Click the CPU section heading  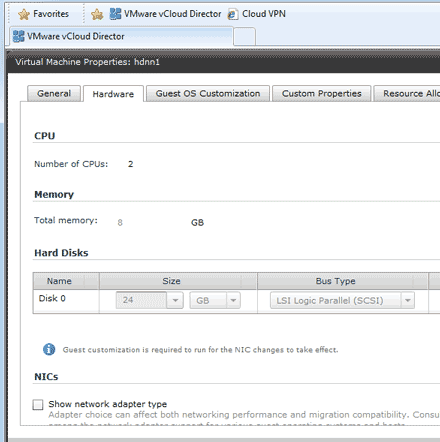[x=45, y=136]
